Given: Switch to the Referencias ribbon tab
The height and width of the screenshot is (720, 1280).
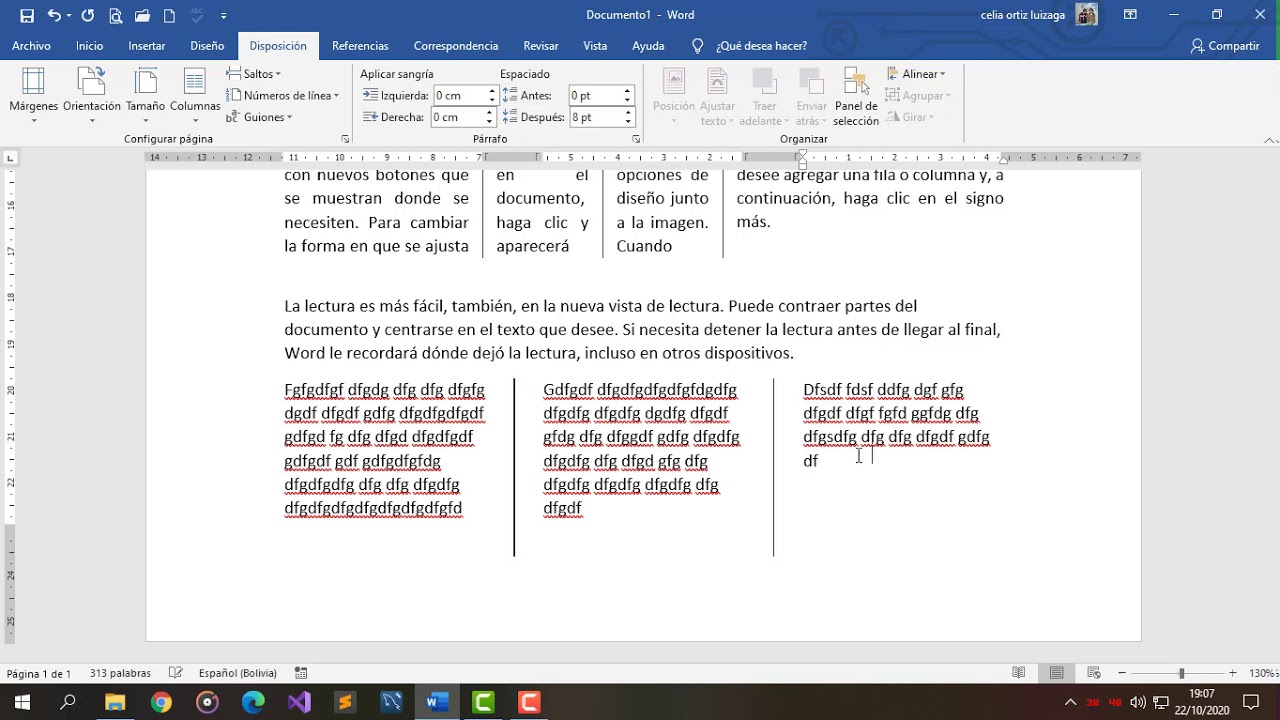Looking at the screenshot, I should 360,46.
